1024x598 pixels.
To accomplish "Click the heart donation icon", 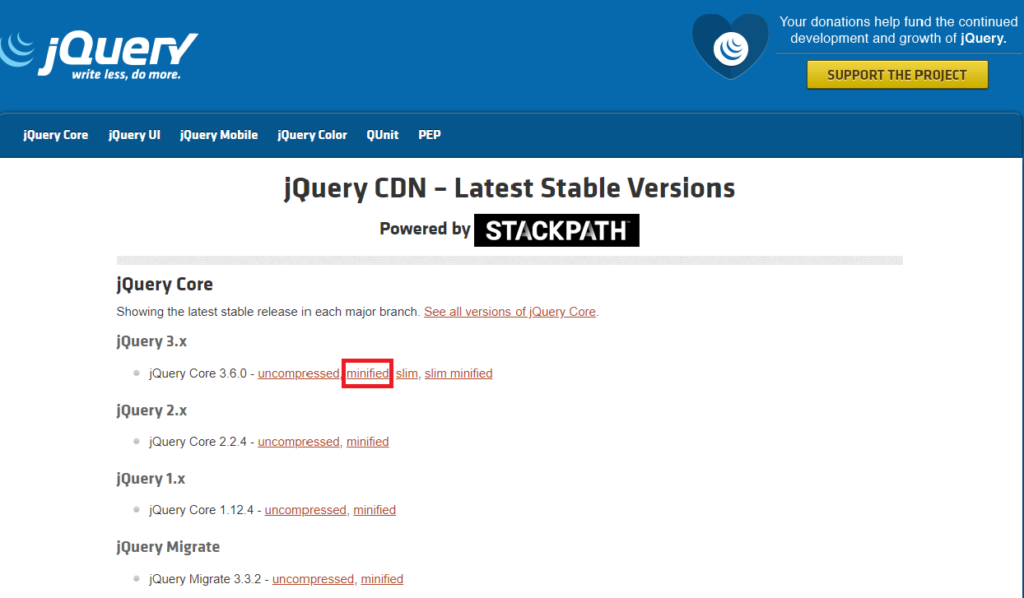I will coord(730,47).
